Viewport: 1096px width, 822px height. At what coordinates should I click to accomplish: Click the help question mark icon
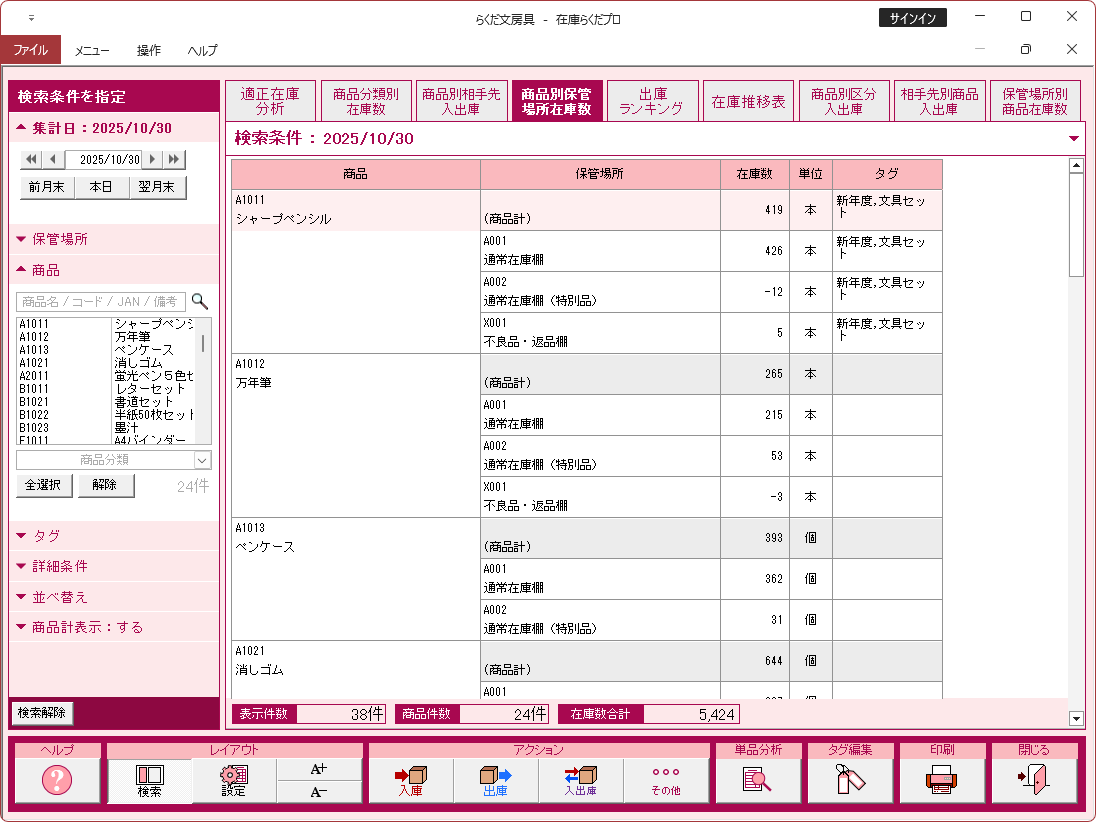(x=57, y=780)
